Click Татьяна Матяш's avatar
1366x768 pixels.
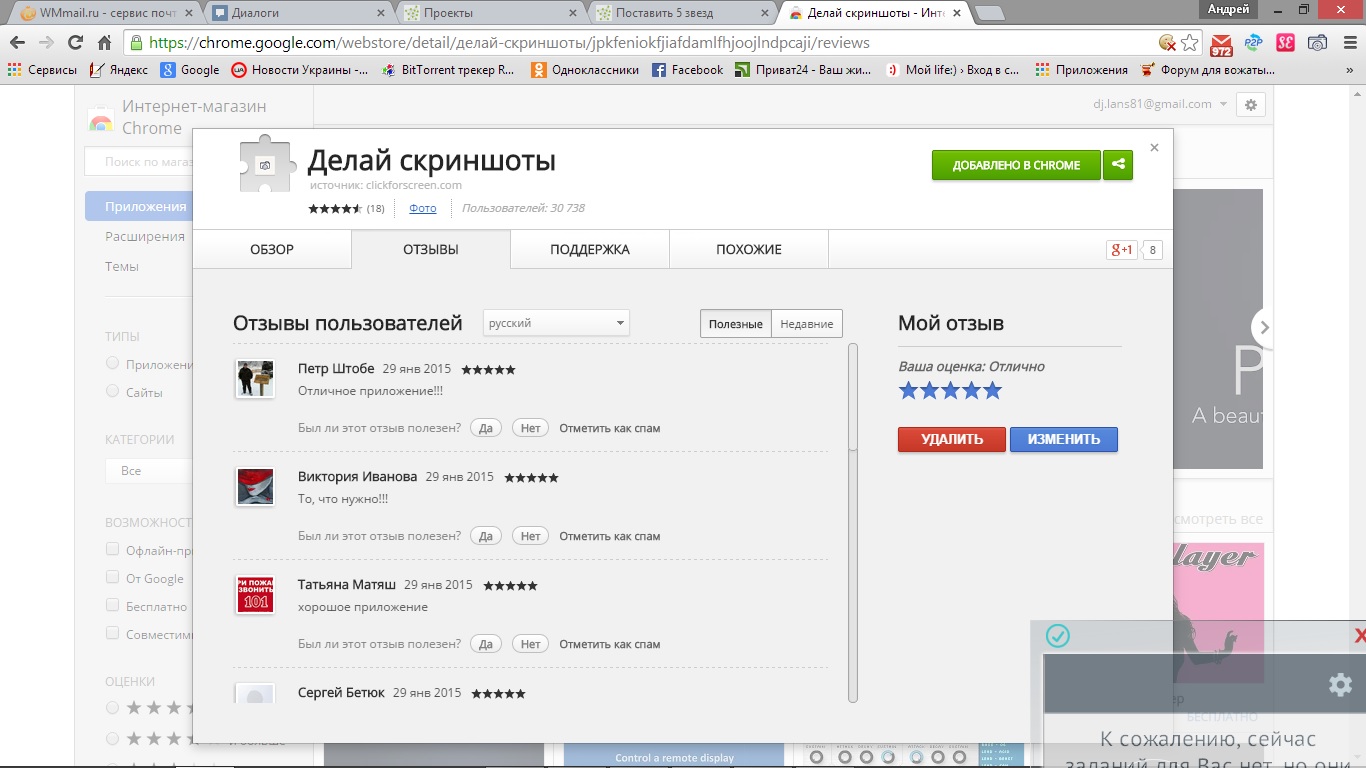[255, 594]
